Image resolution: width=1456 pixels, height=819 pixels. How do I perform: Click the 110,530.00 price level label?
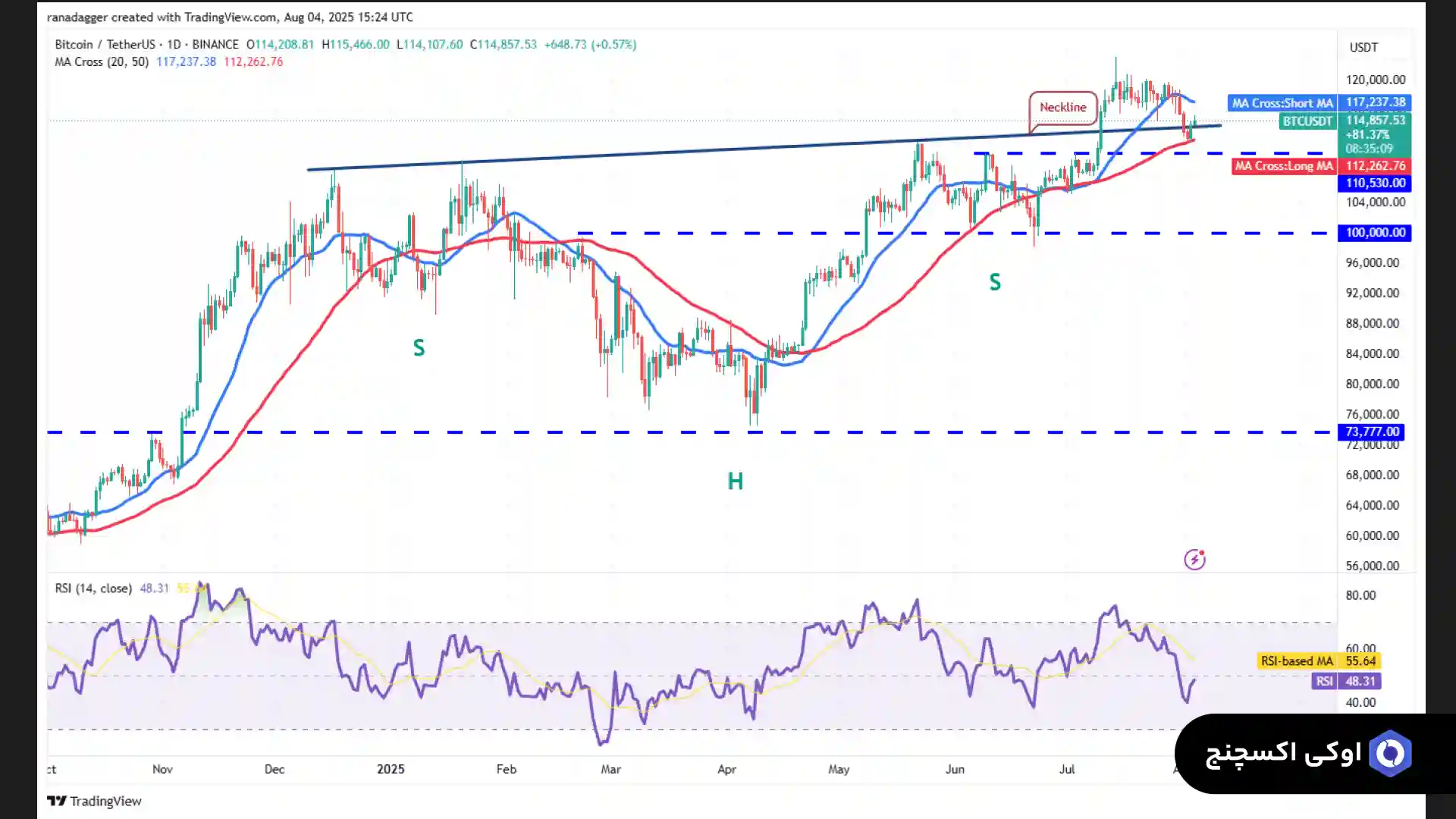pos(1375,183)
